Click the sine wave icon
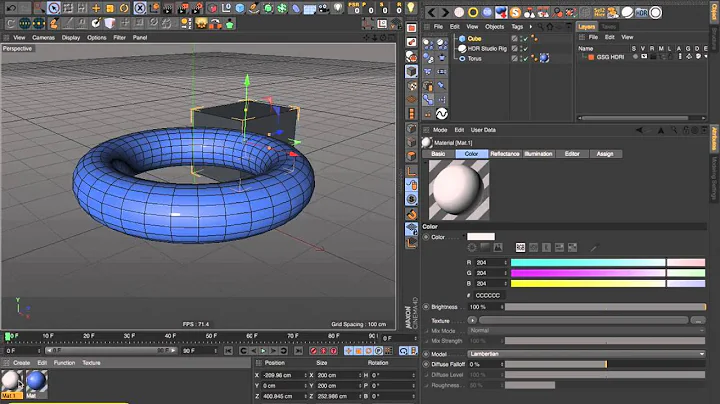This screenshot has height=404, width=720. pos(442,113)
